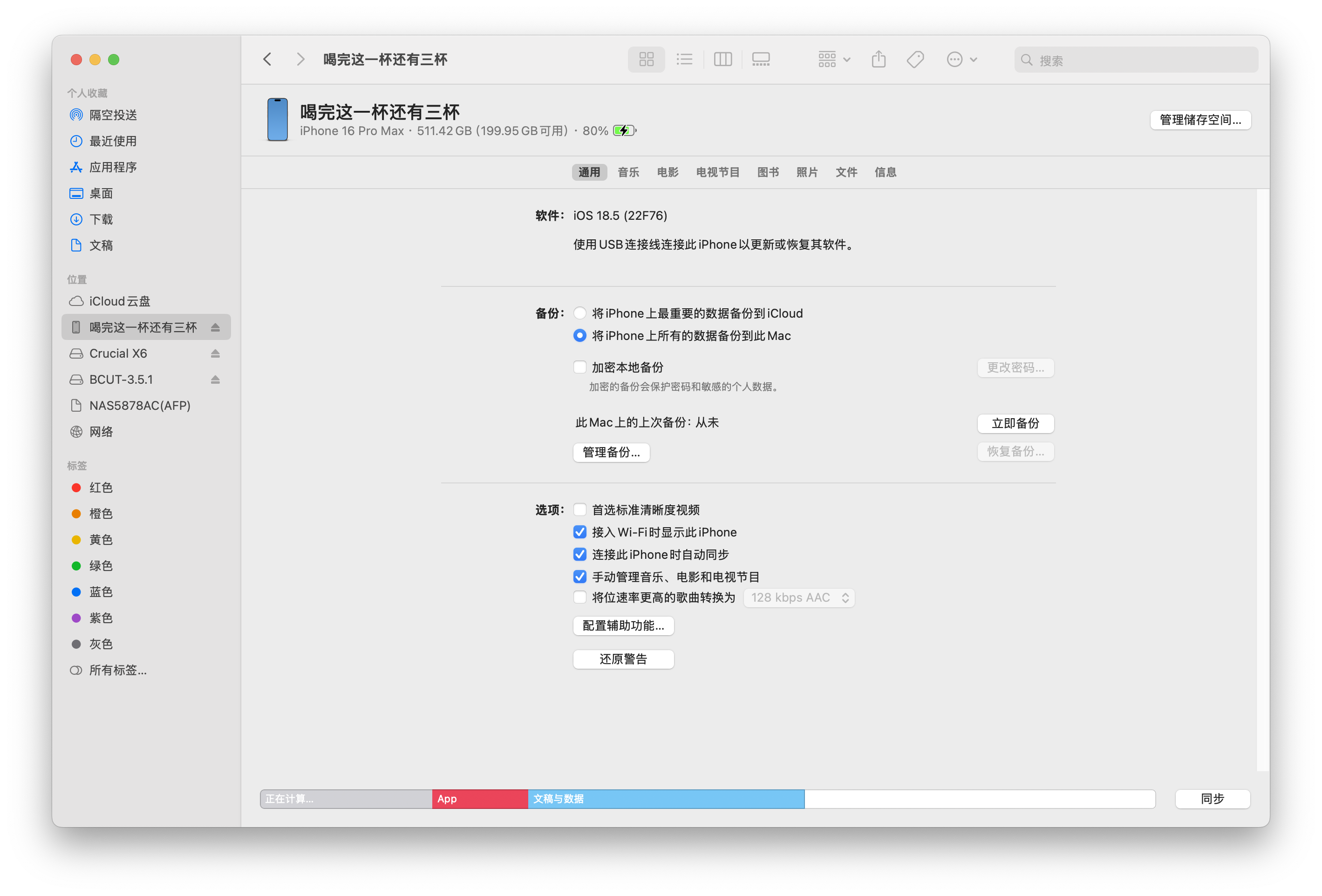Open the Share menu in toolbar
This screenshot has height=896, width=1322.
point(878,59)
